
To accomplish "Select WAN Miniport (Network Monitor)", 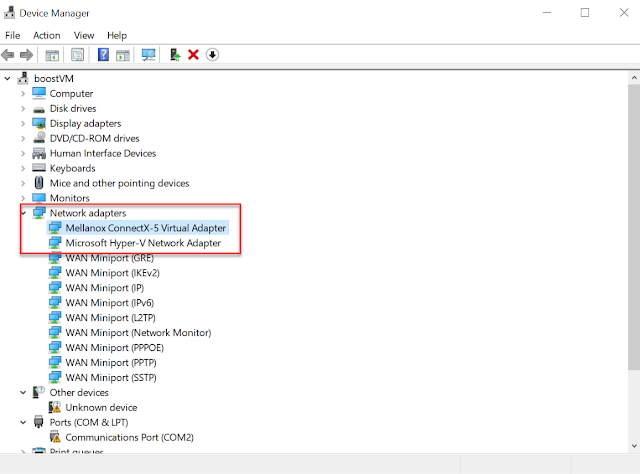I will 138,333.
